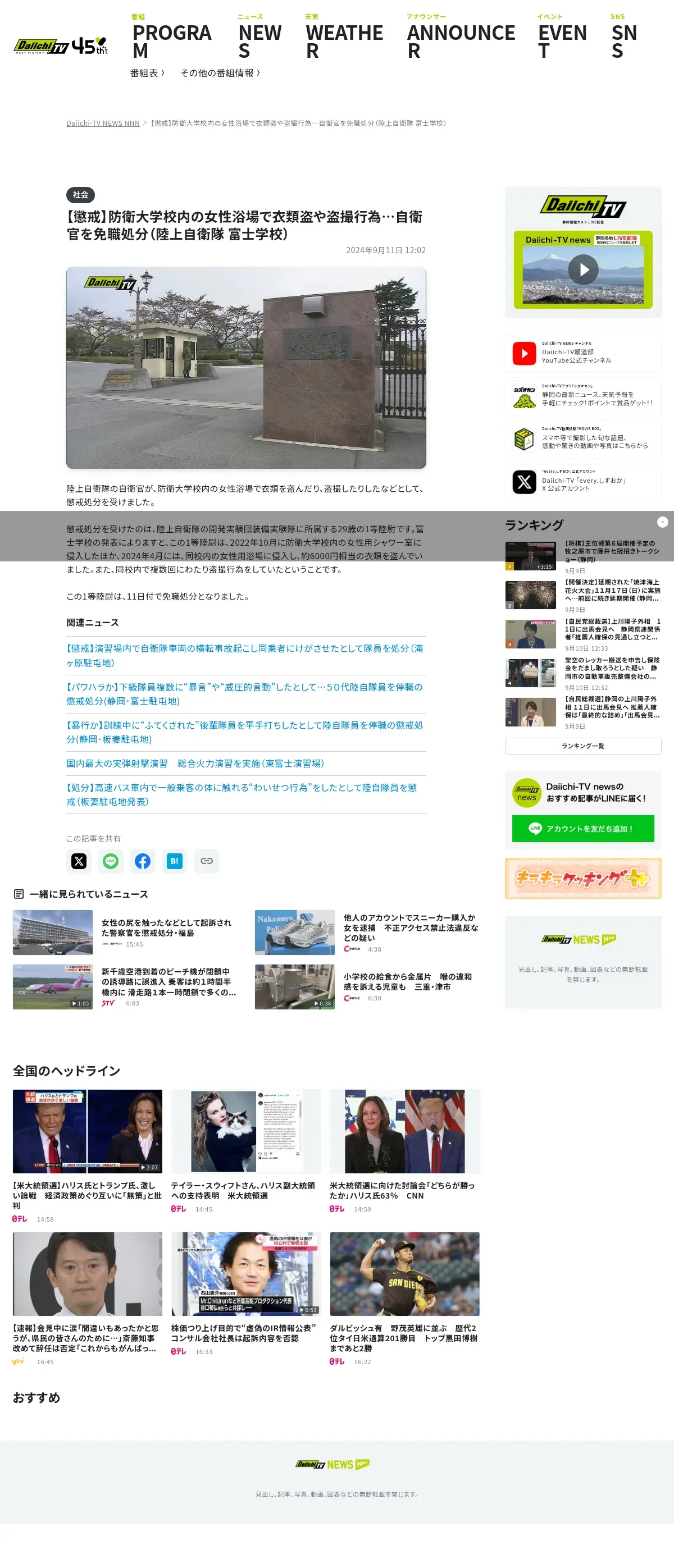Click Darvish pitching photo thumbnail
This screenshot has width=674, height=1568.
pyautogui.click(x=404, y=1274)
